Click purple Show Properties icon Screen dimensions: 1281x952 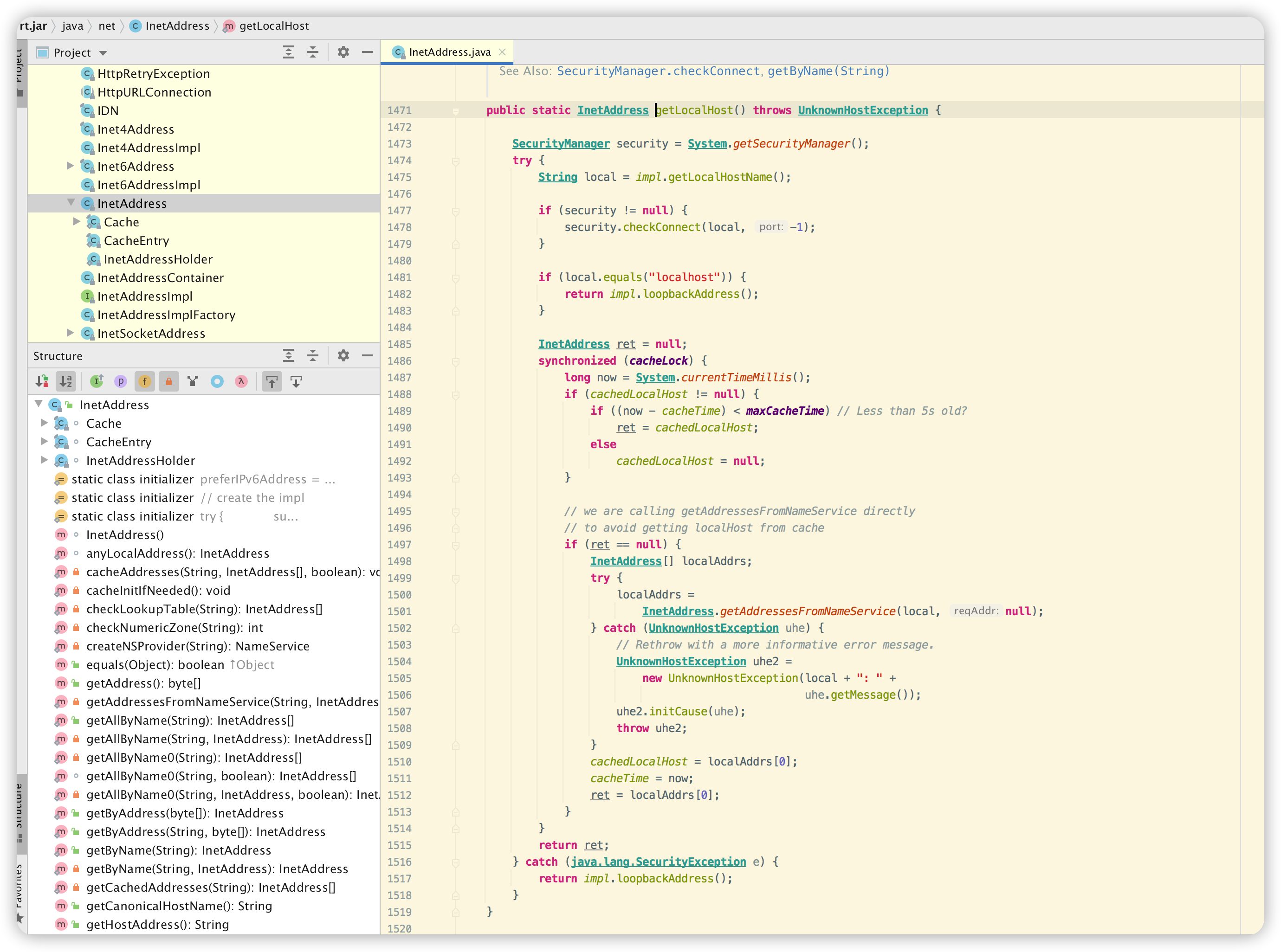[x=121, y=381]
